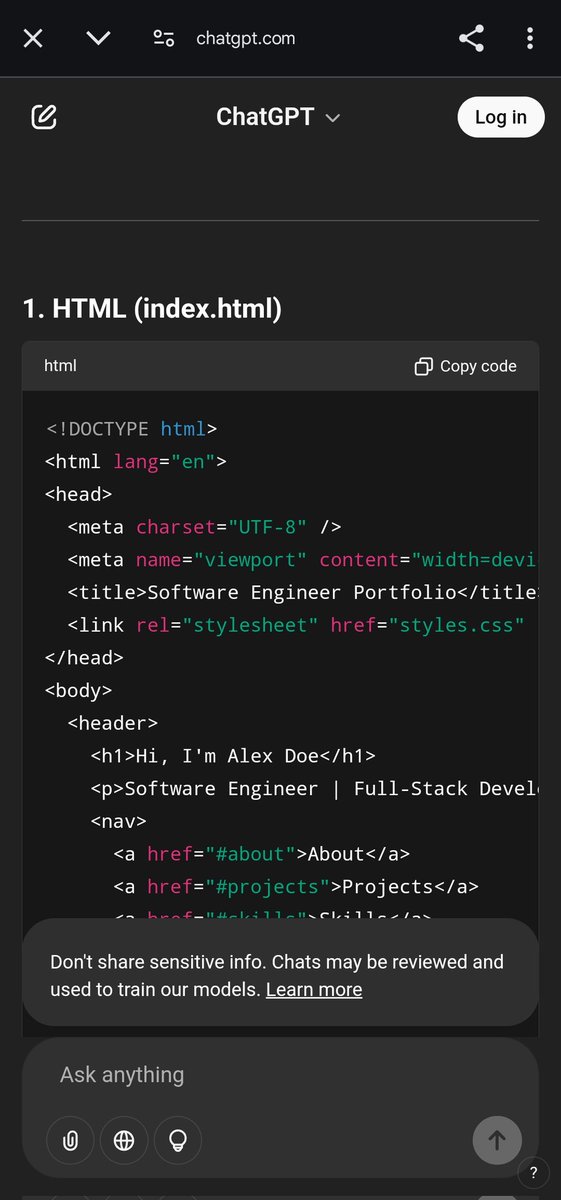
Task: Click the Log in button
Action: point(500,117)
